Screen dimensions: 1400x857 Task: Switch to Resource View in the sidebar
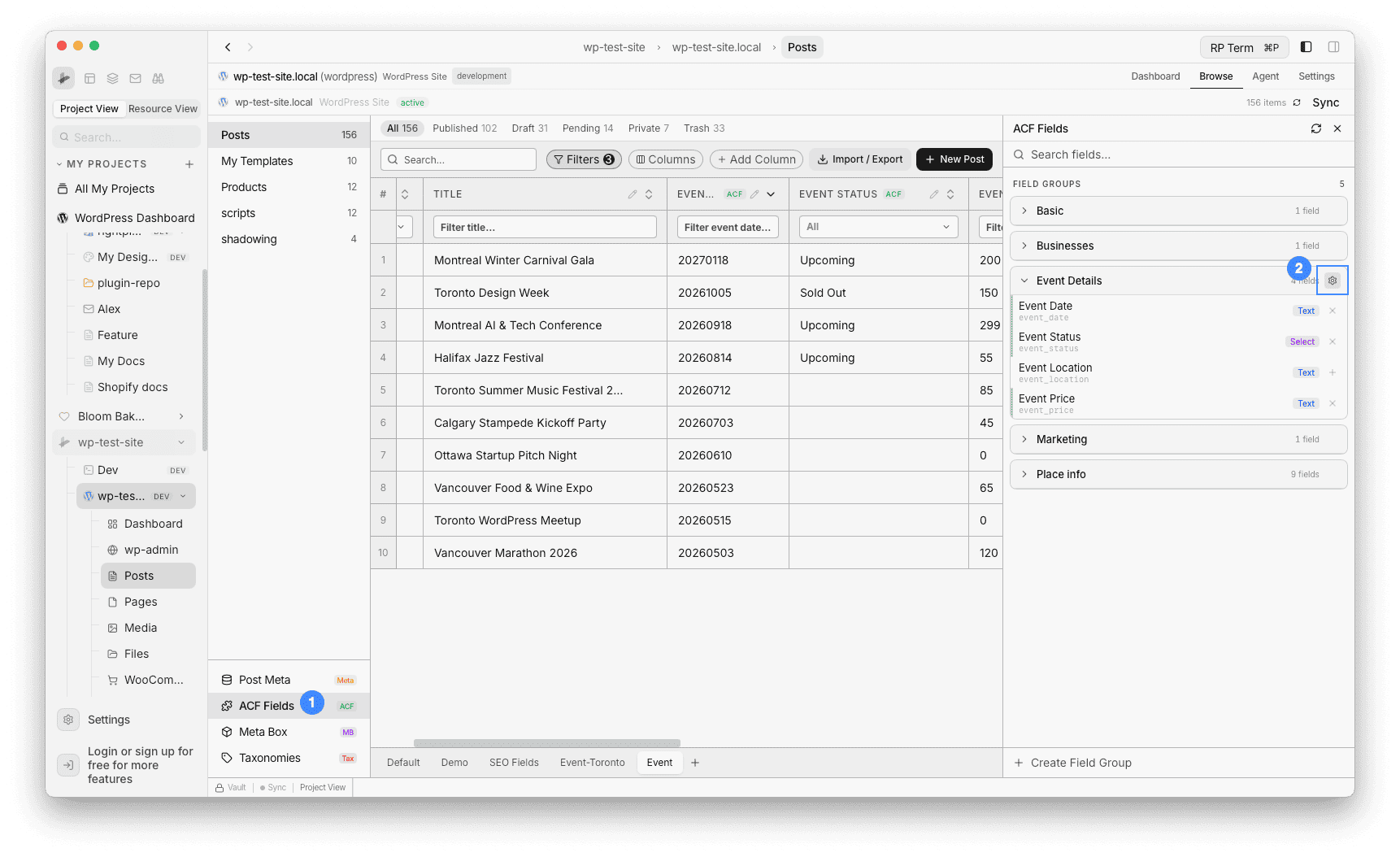(163, 109)
